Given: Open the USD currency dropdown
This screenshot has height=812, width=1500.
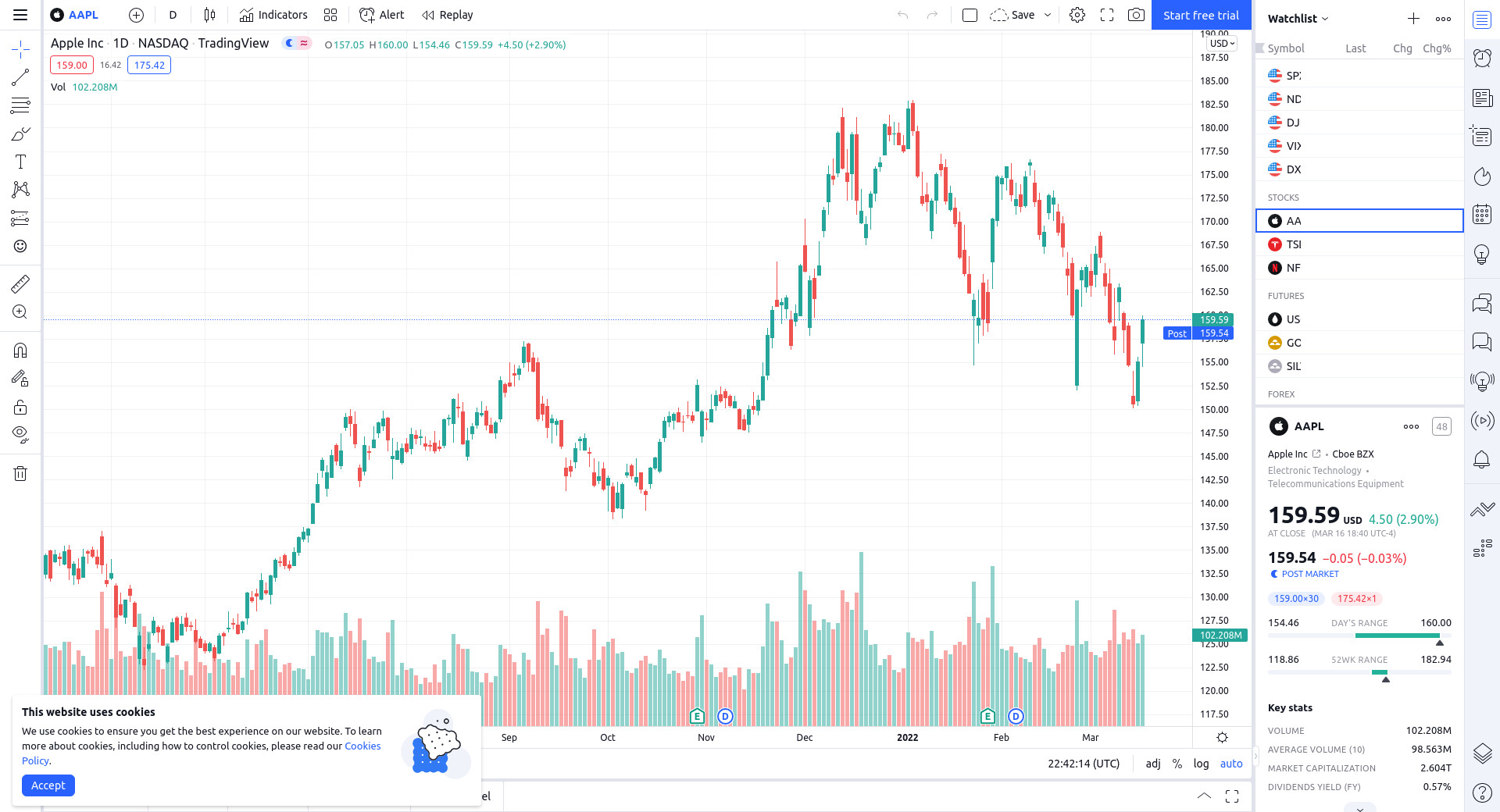Looking at the screenshot, I should 1222,44.
